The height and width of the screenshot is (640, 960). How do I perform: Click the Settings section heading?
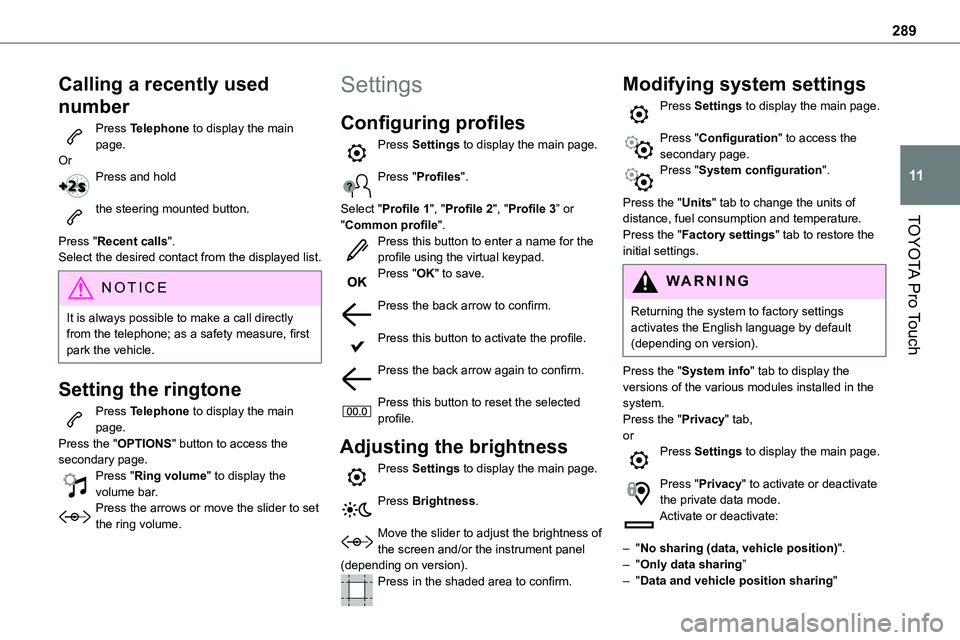point(381,84)
